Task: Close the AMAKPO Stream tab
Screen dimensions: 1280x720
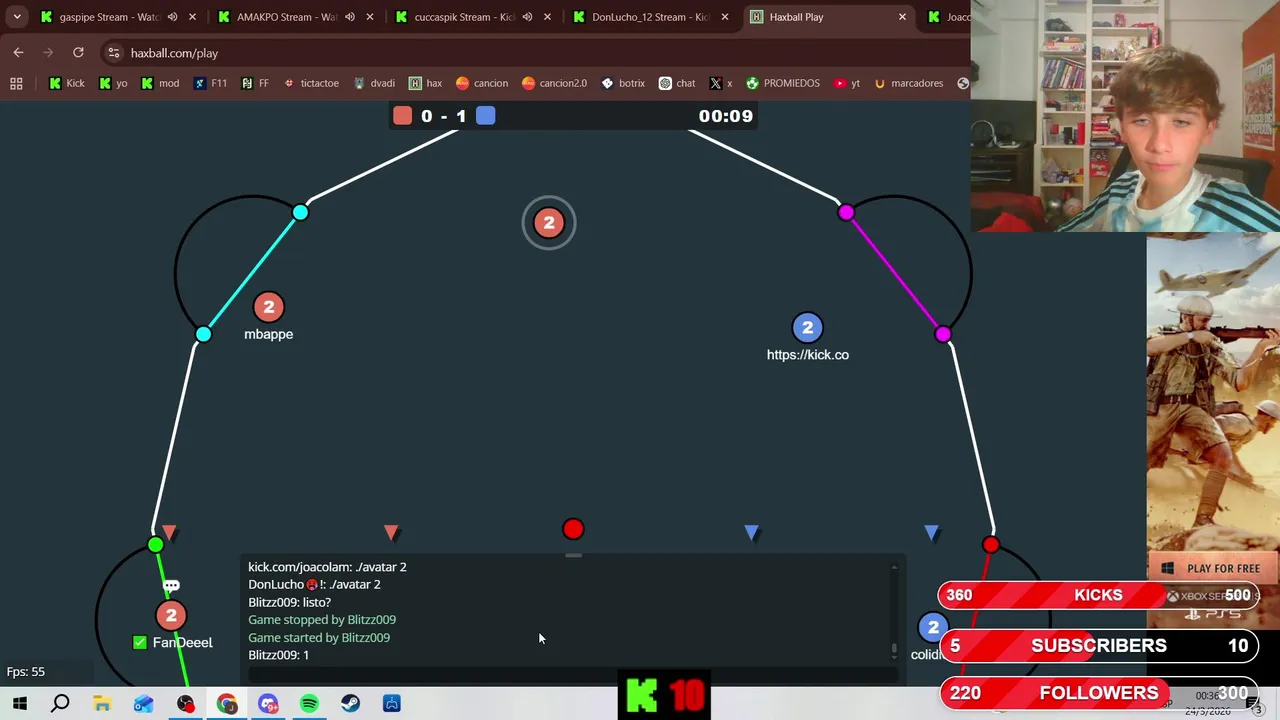Action: 370,17
